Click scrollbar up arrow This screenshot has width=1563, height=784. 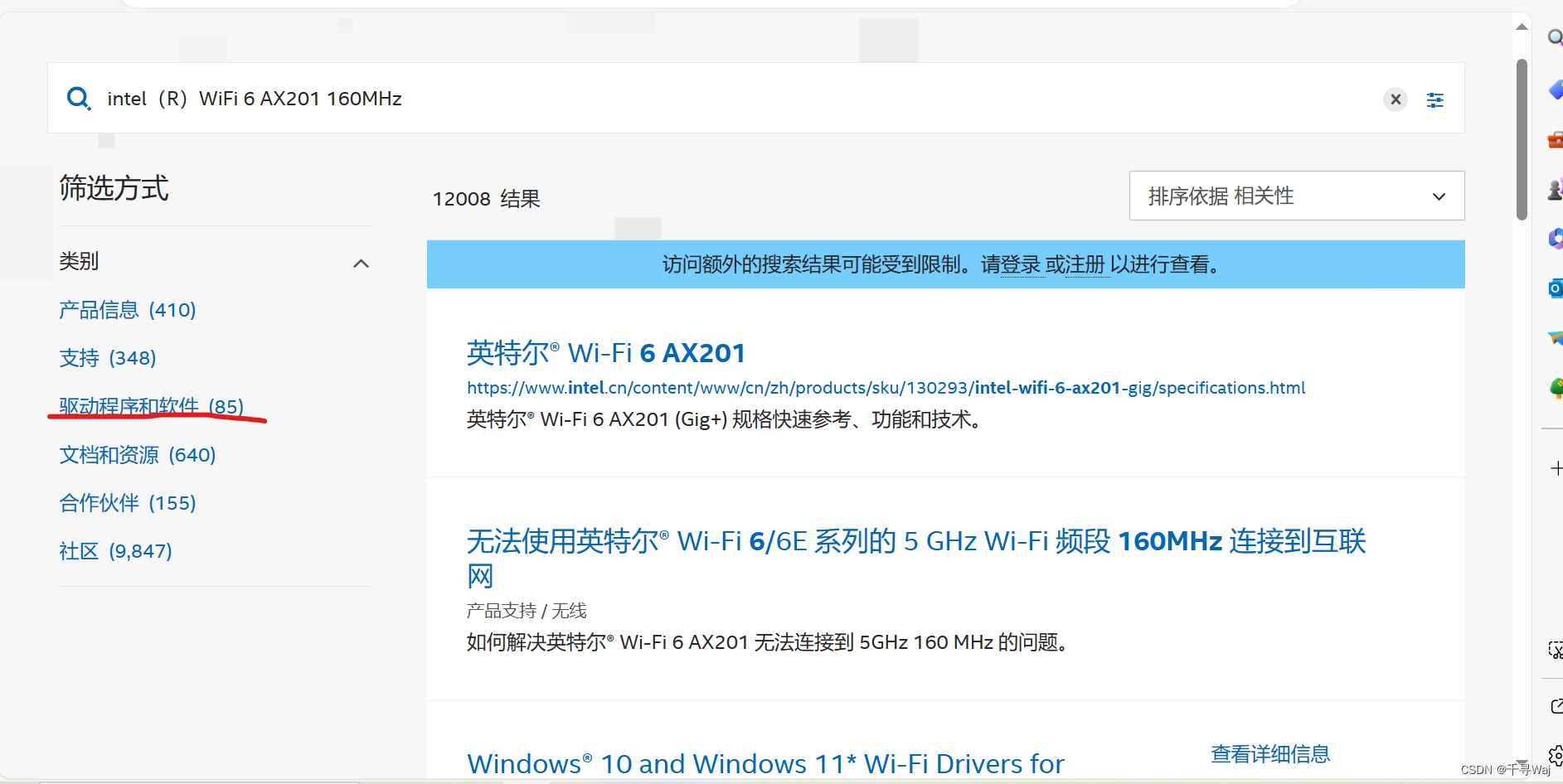tap(1522, 27)
